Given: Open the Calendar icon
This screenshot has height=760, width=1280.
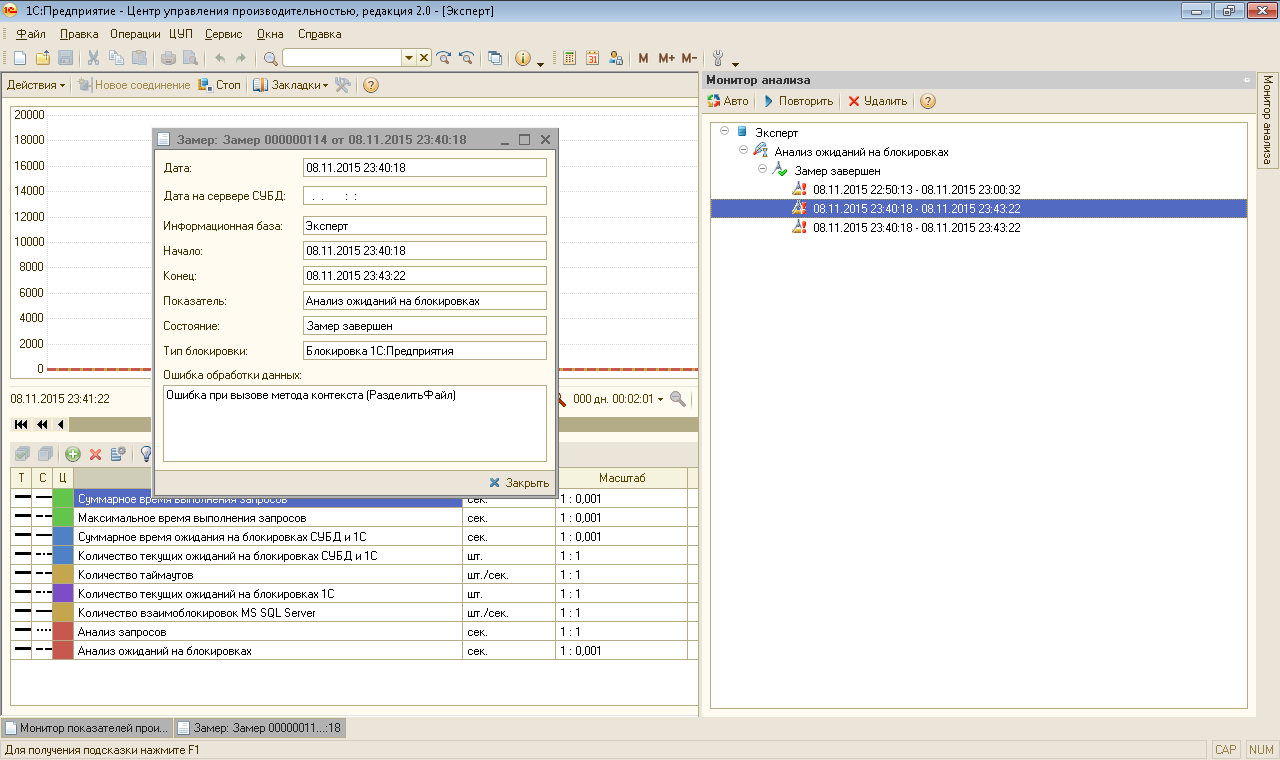Looking at the screenshot, I should (593, 58).
